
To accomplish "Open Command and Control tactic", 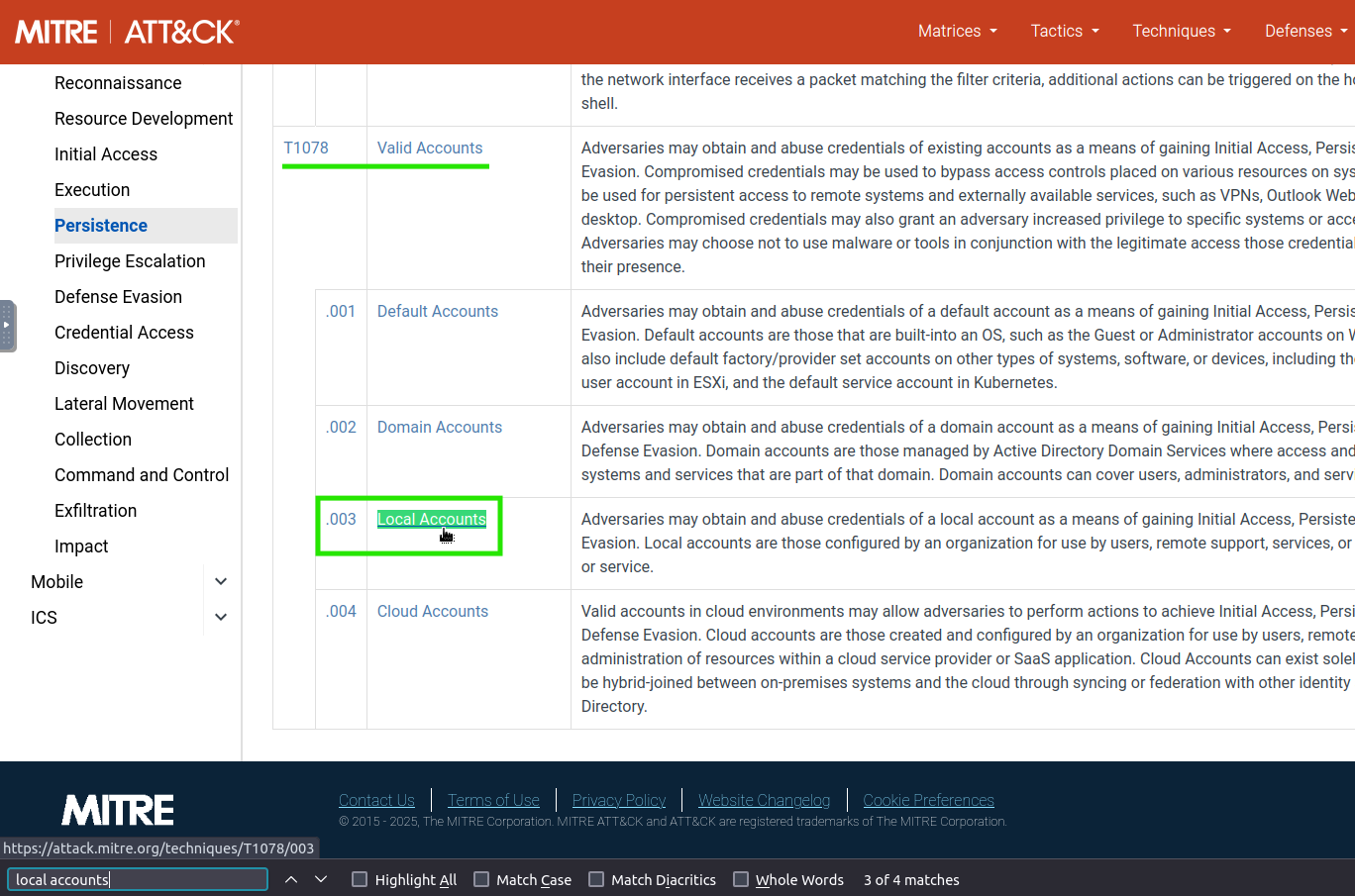I will pos(142,475).
